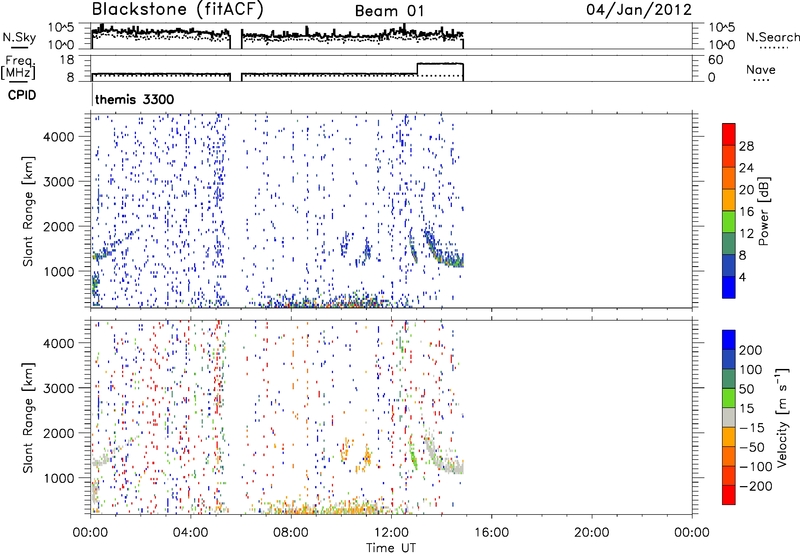Click the '20:00' time axis tick label

pyautogui.click(x=591, y=533)
